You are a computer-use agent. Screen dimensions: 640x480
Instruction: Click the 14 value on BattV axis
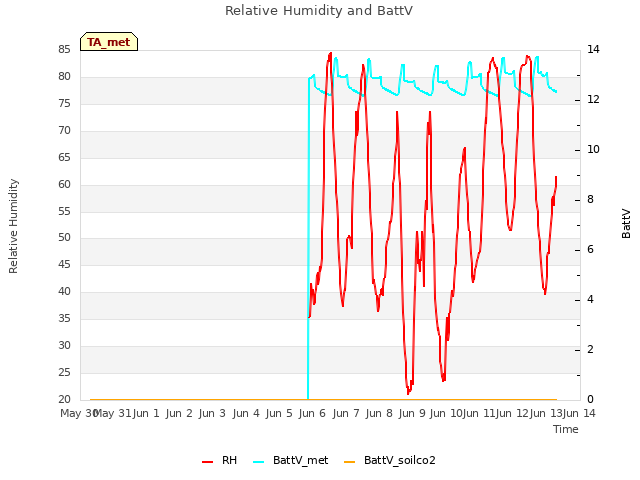(593, 49)
